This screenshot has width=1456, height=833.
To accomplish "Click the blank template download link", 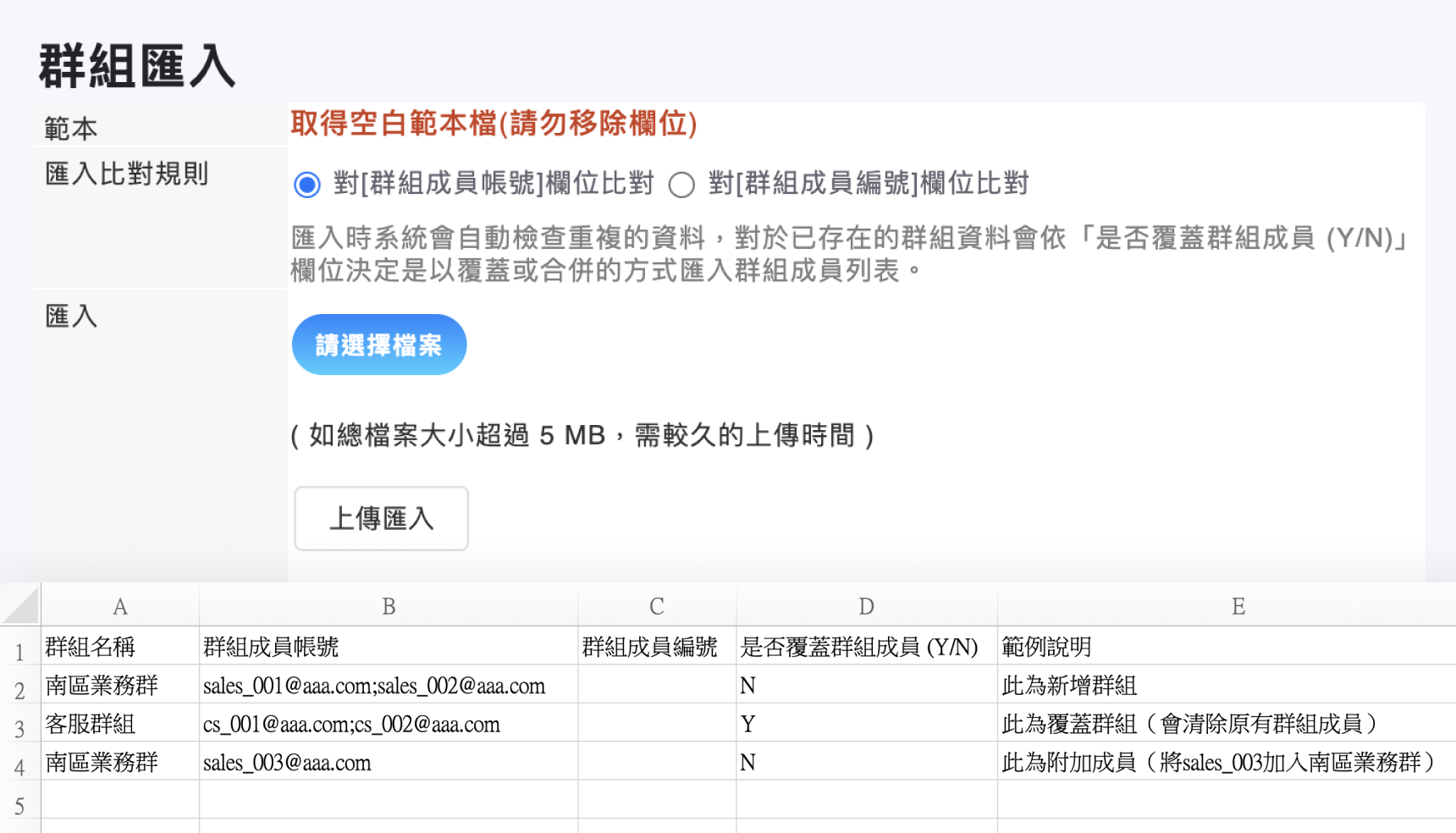I will point(494,124).
